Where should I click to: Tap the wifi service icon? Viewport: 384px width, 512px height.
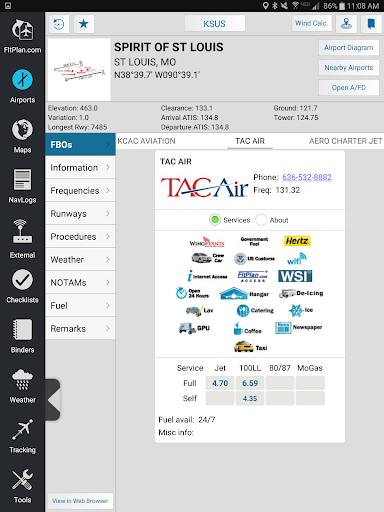[x=296, y=258]
